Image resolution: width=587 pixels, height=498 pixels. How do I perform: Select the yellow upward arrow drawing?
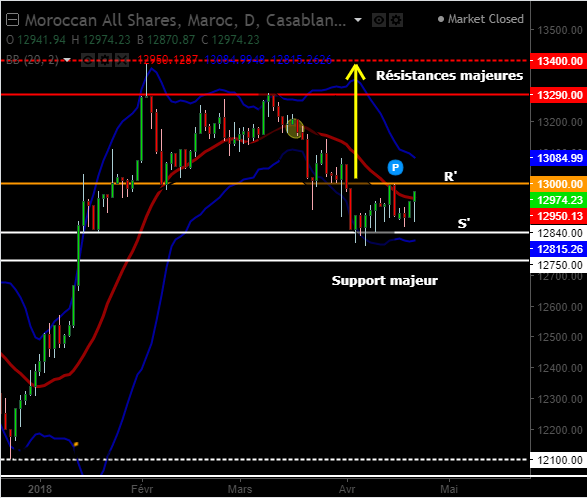(356, 121)
